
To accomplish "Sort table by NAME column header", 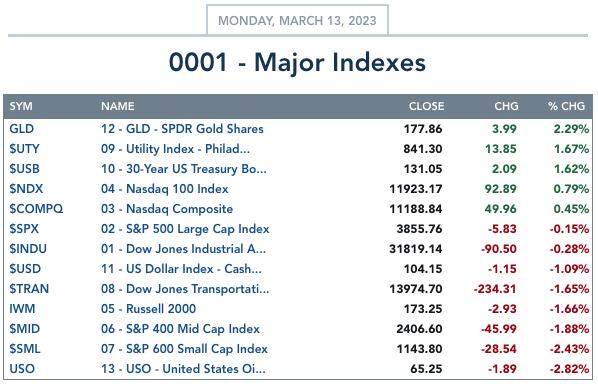I will click(117, 106).
